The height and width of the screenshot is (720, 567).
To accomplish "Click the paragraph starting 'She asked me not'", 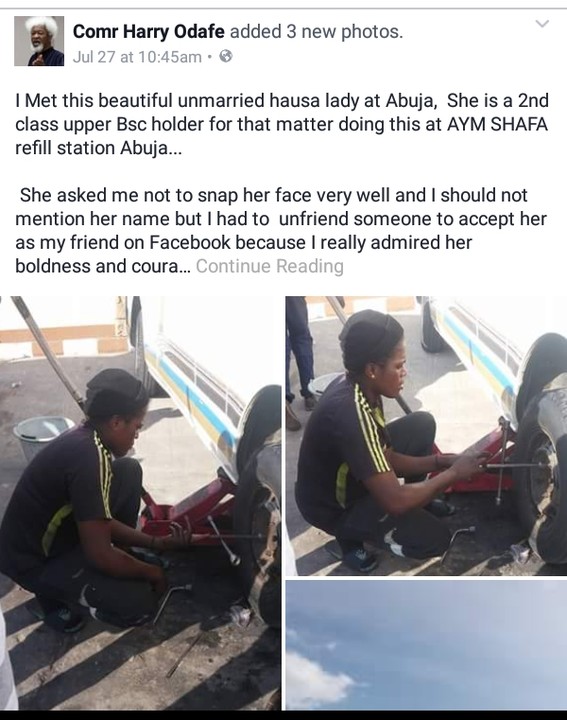I will (281, 231).
